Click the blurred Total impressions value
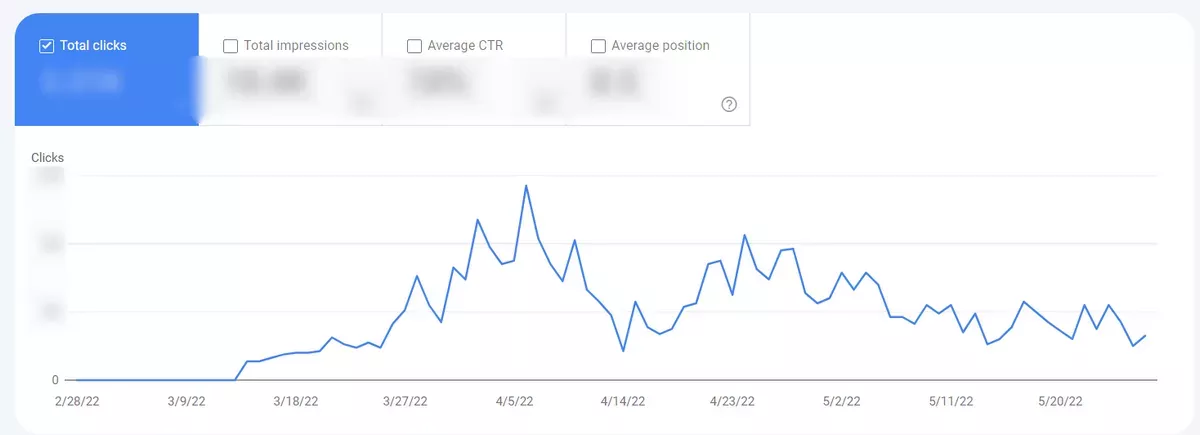This screenshot has height=435, width=1200. (x=264, y=83)
